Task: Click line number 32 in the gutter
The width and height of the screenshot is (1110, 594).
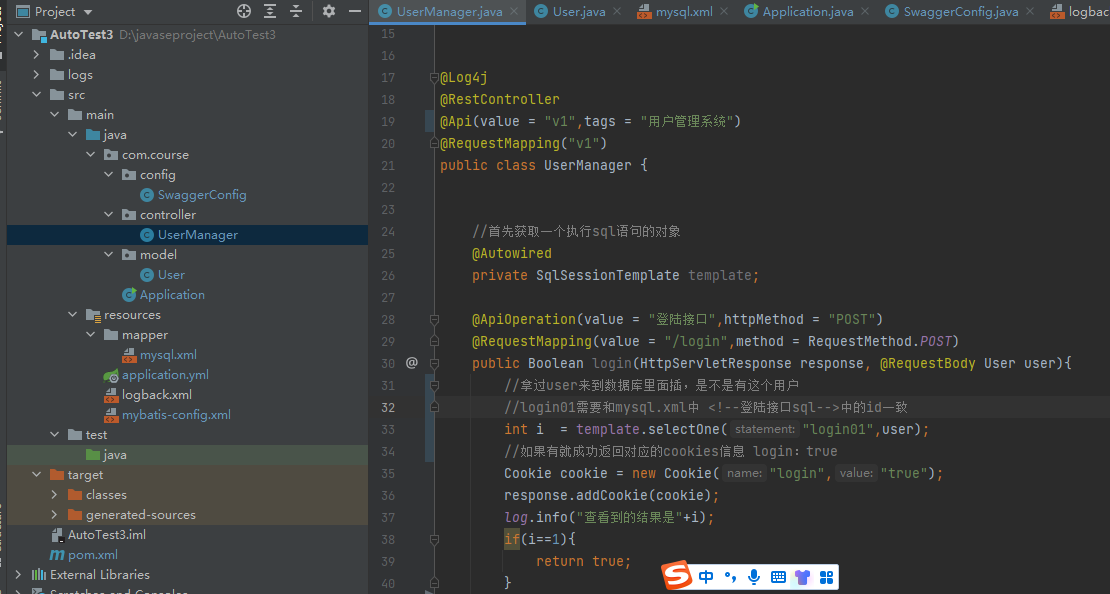Action: (x=388, y=407)
